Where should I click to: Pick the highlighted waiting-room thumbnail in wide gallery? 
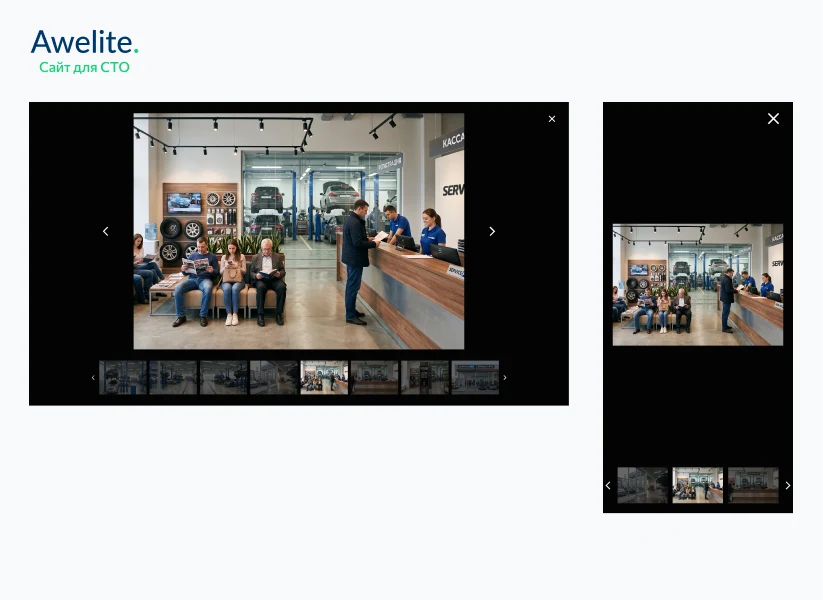coord(324,377)
